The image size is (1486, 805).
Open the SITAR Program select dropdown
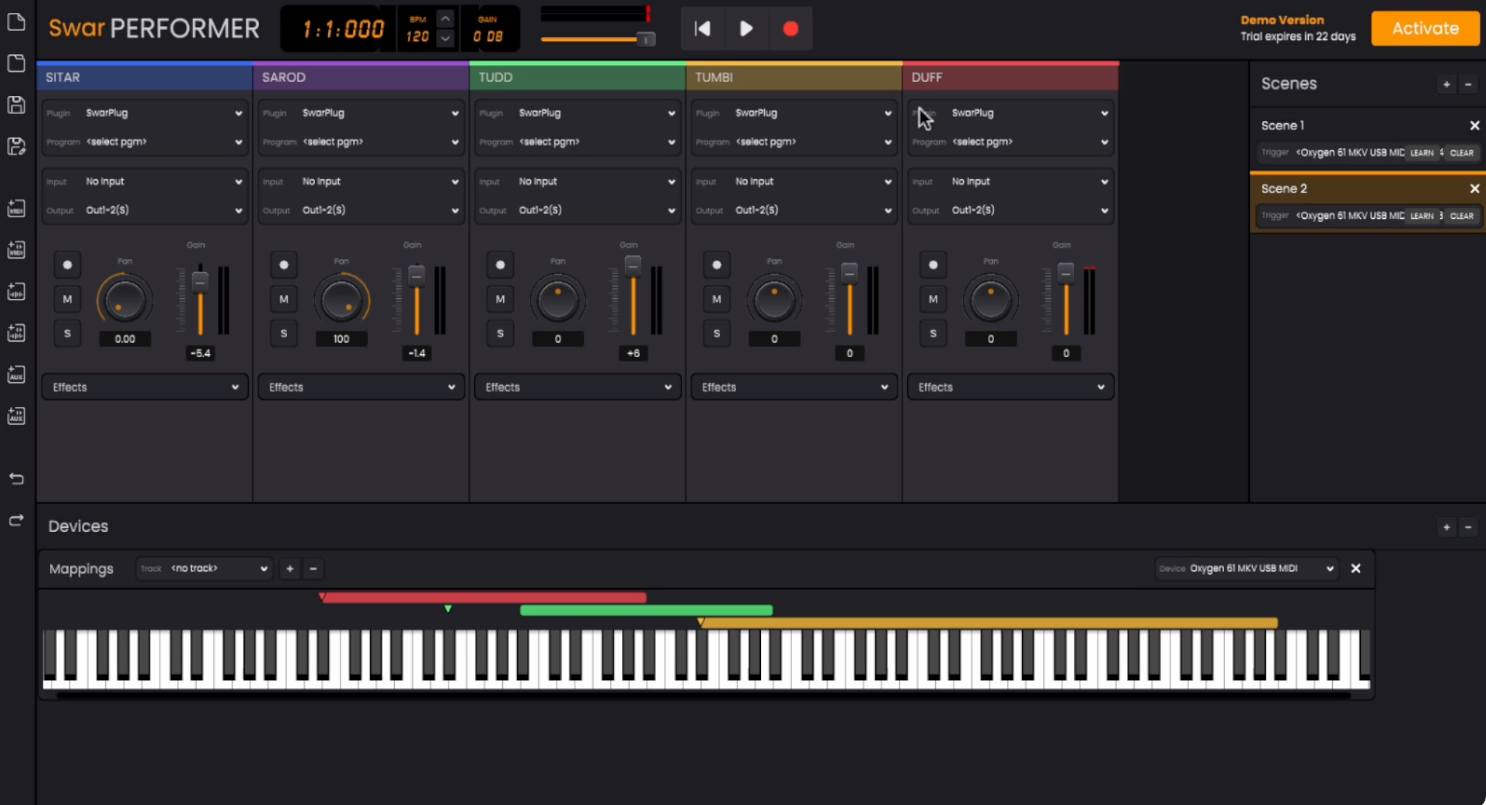(144, 142)
